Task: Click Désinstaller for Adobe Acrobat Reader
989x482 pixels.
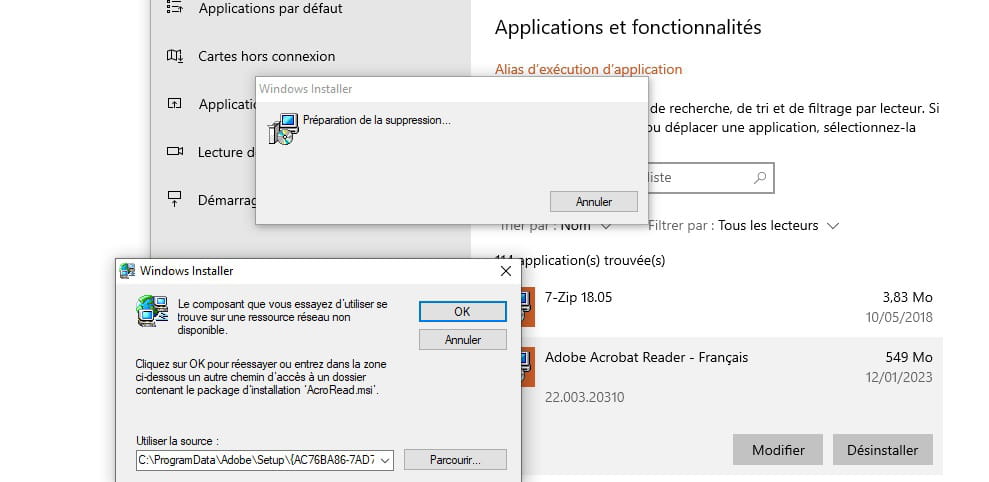Action: coord(882,450)
